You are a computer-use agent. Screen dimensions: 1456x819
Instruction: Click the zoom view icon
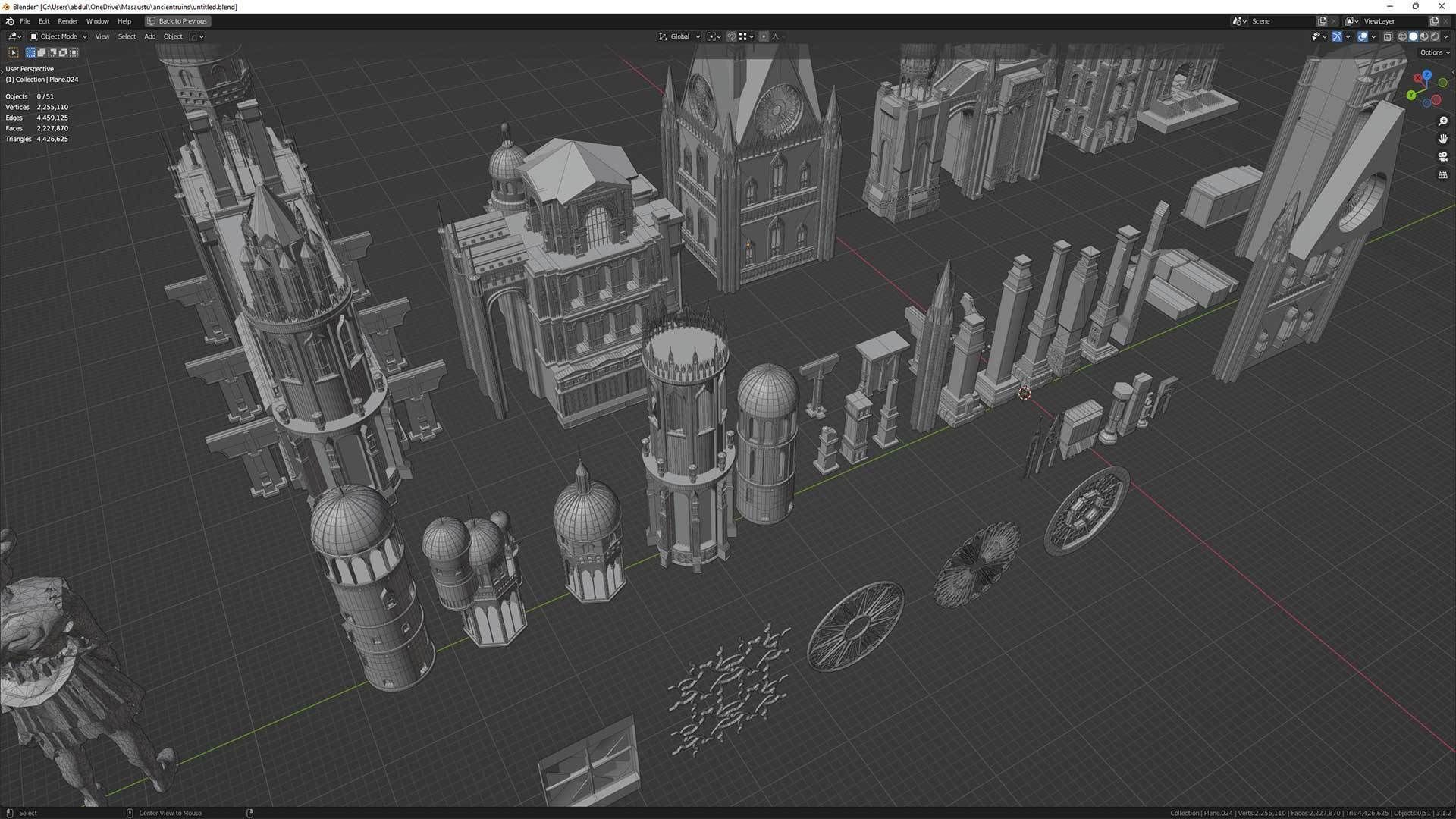[1442, 121]
